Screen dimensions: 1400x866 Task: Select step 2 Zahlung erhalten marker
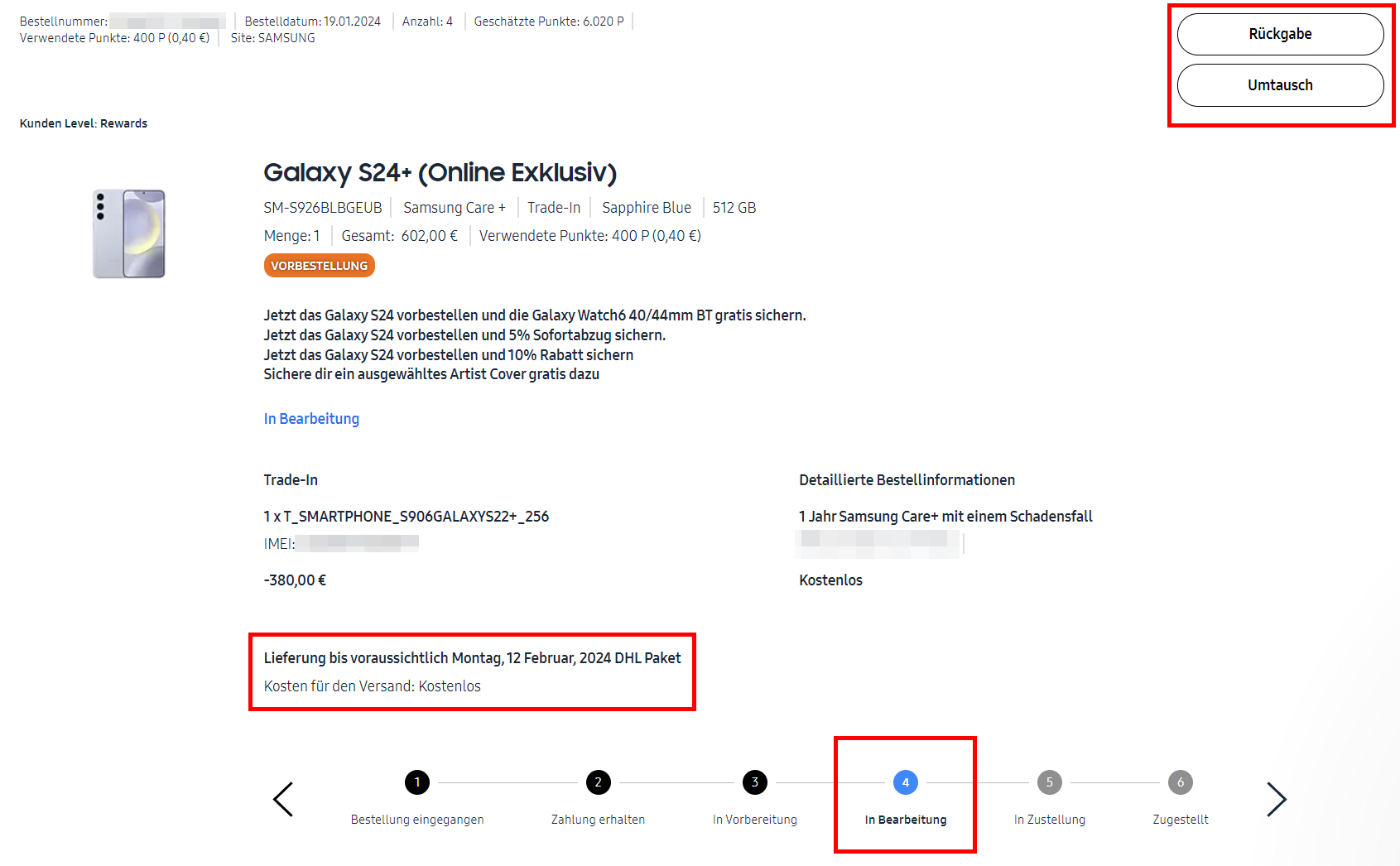(x=599, y=782)
